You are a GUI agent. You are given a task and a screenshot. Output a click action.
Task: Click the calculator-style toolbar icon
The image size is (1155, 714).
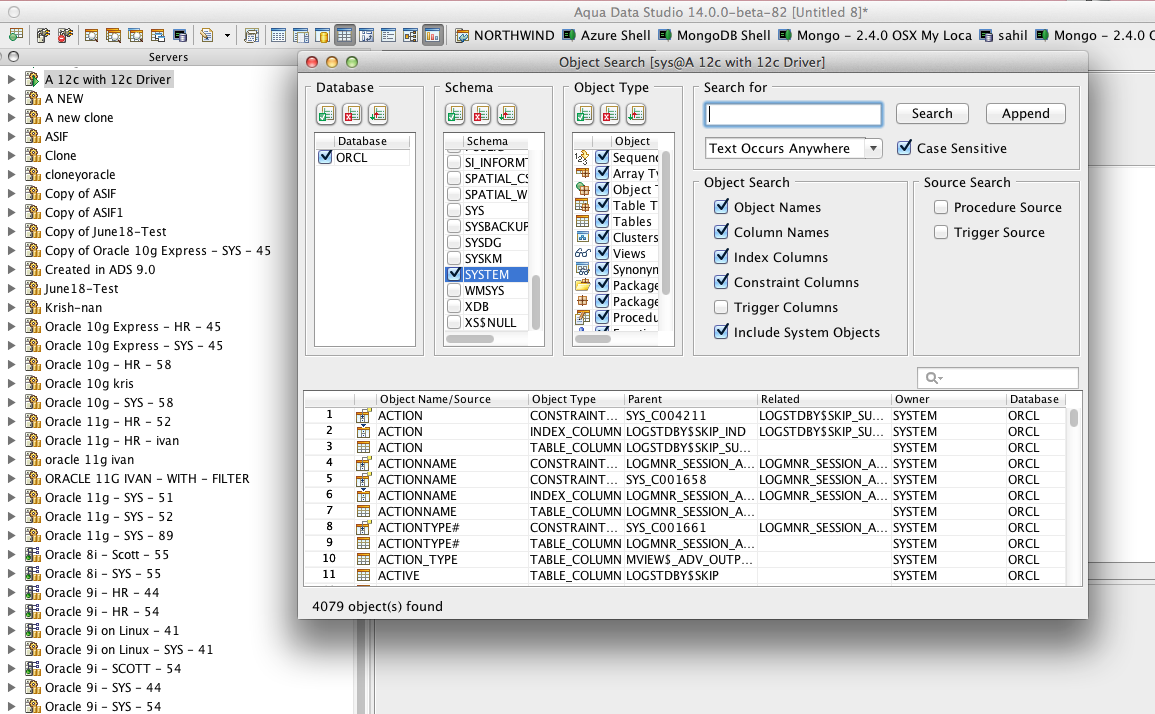point(251,35)
